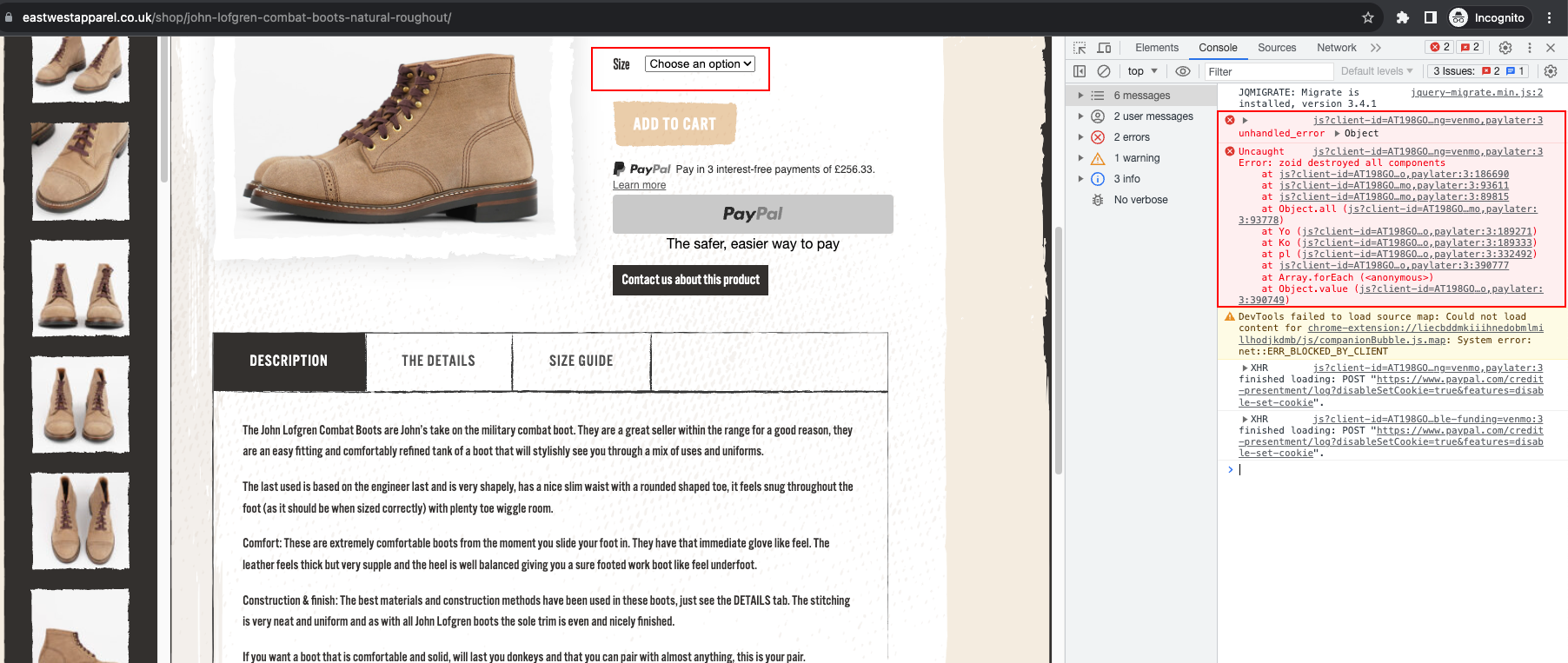The height and width of the screenshot is (663, 1568).
Task: Create a live expression with eye icon
Action: point(1182,71)
